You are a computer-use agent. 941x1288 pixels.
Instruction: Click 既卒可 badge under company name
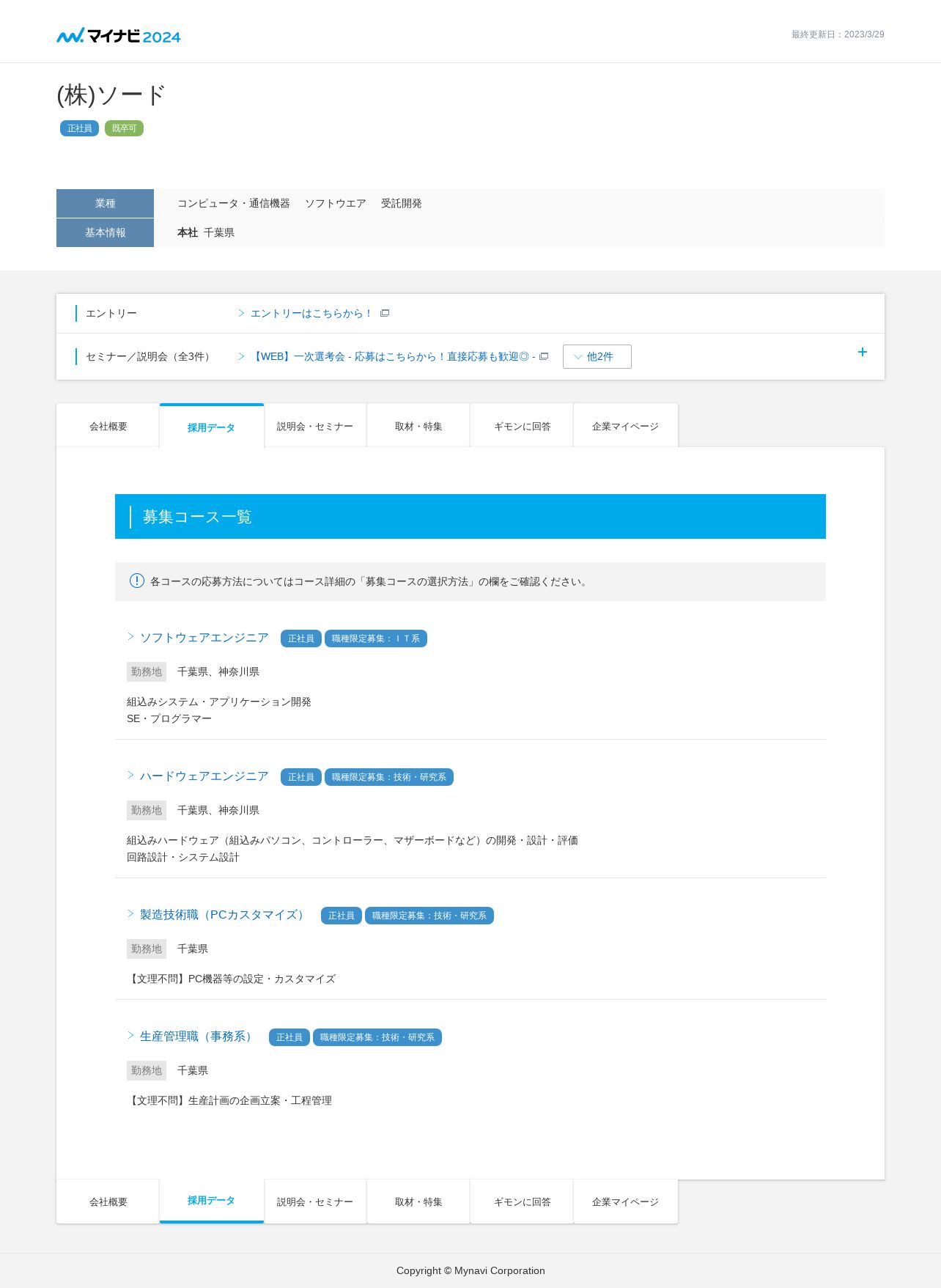tap(124, 128)
